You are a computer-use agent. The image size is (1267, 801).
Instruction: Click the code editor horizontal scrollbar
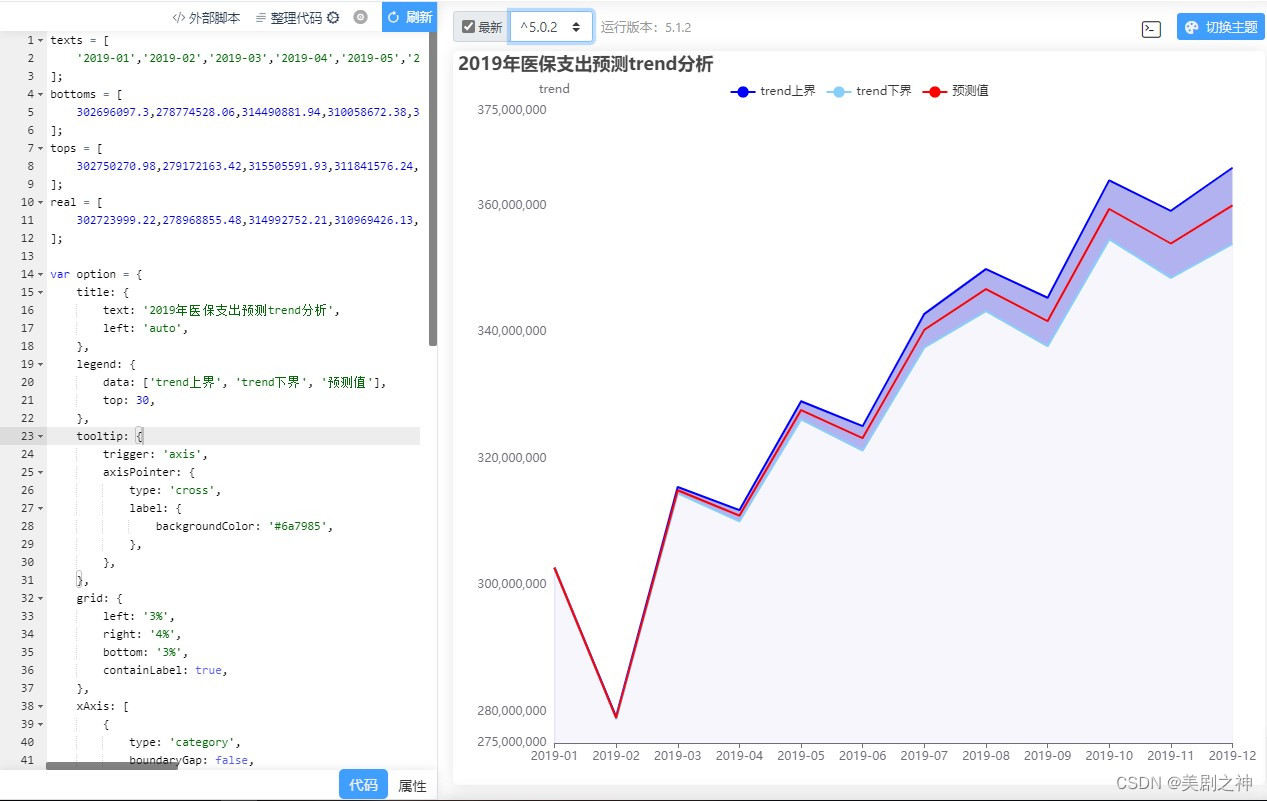tap(112, 766)
